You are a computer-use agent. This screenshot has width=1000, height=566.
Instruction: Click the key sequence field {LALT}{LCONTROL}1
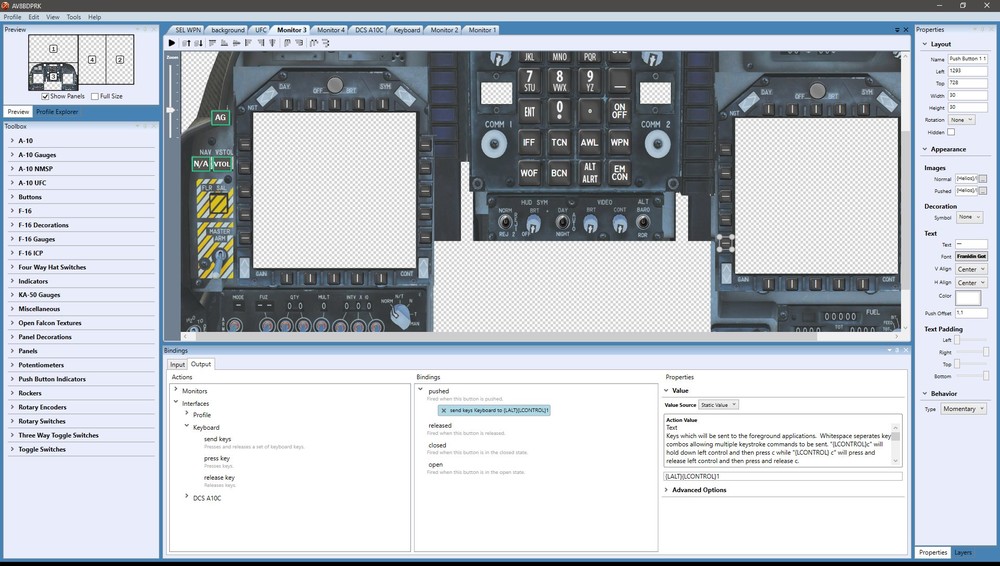(x=783, y=476)
